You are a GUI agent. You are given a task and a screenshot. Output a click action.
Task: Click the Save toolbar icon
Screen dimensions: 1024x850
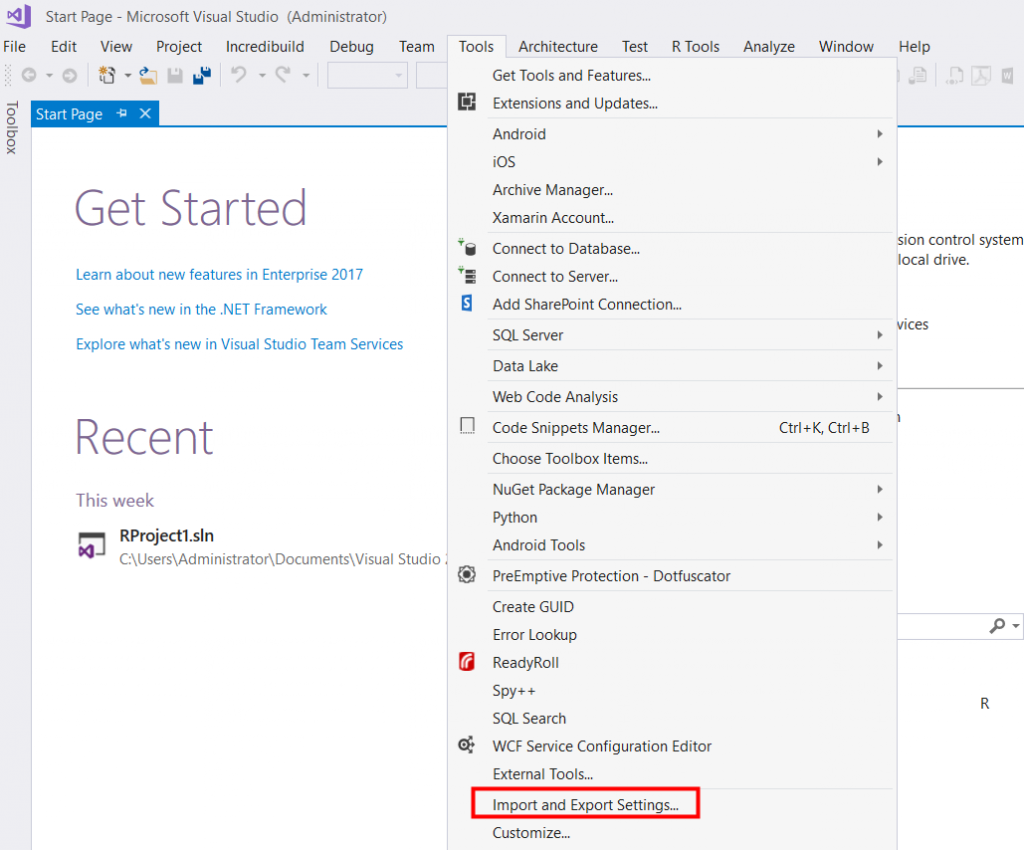click(175, 76)
